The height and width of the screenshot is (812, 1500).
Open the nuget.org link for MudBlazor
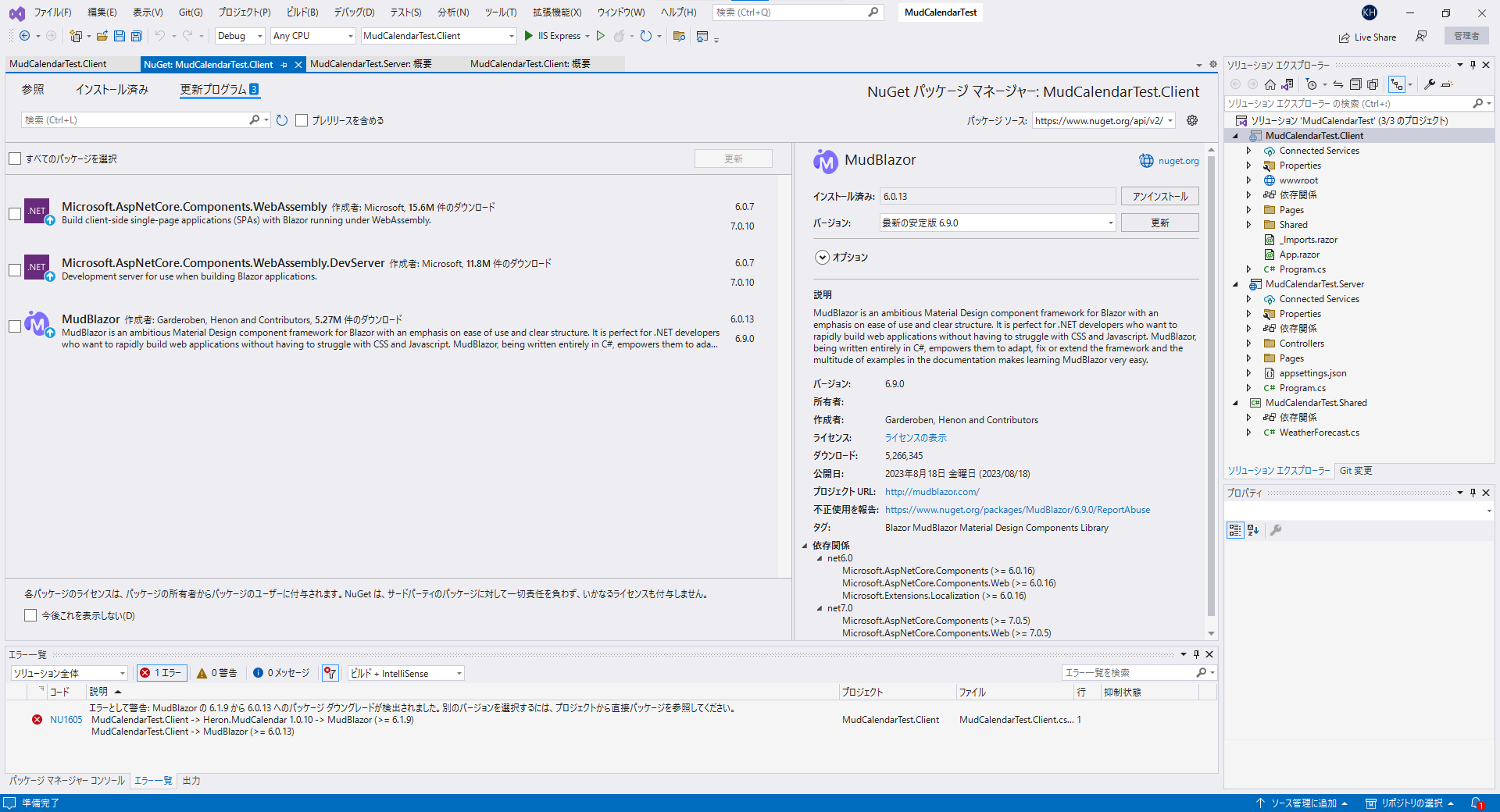[x=1178, y=161]
